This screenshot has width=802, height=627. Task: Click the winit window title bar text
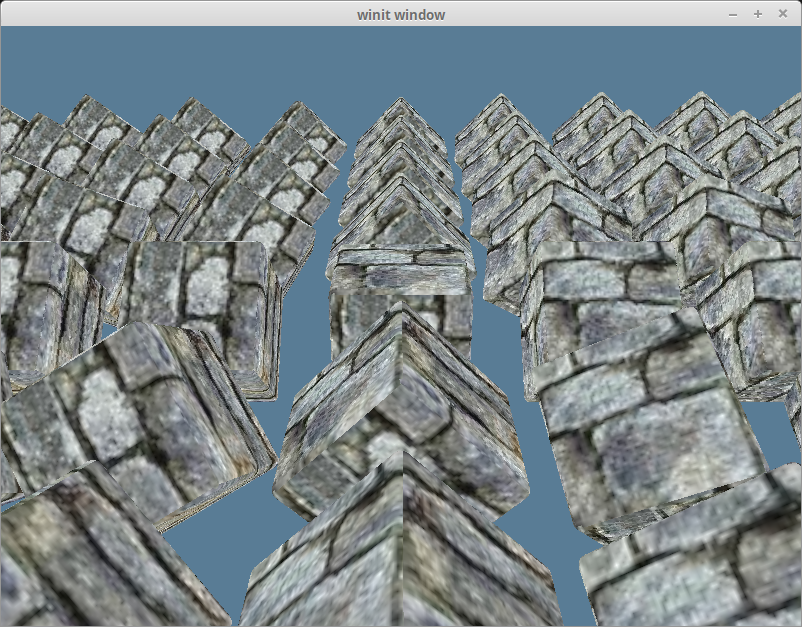coord(400,14)
